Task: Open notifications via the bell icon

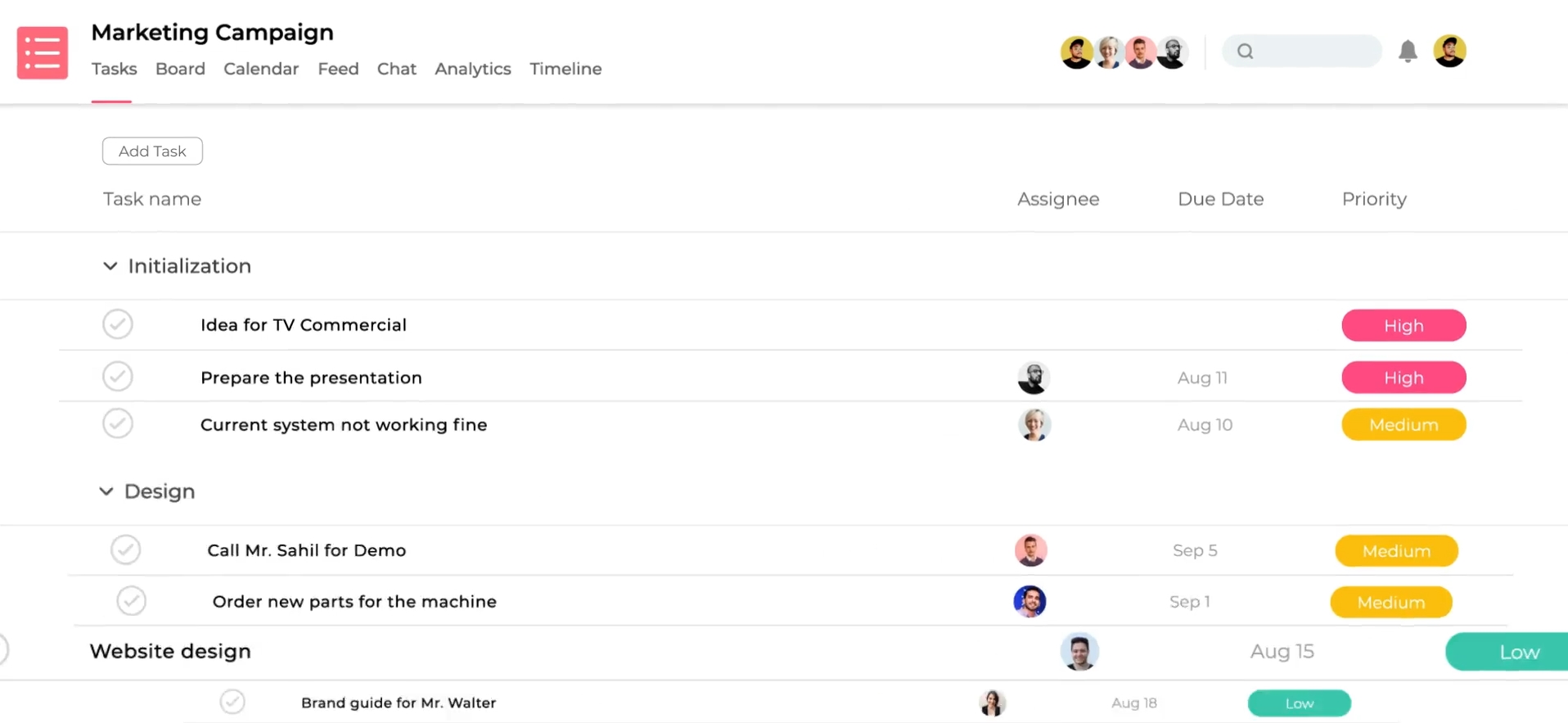Action: coord(1408,52)
